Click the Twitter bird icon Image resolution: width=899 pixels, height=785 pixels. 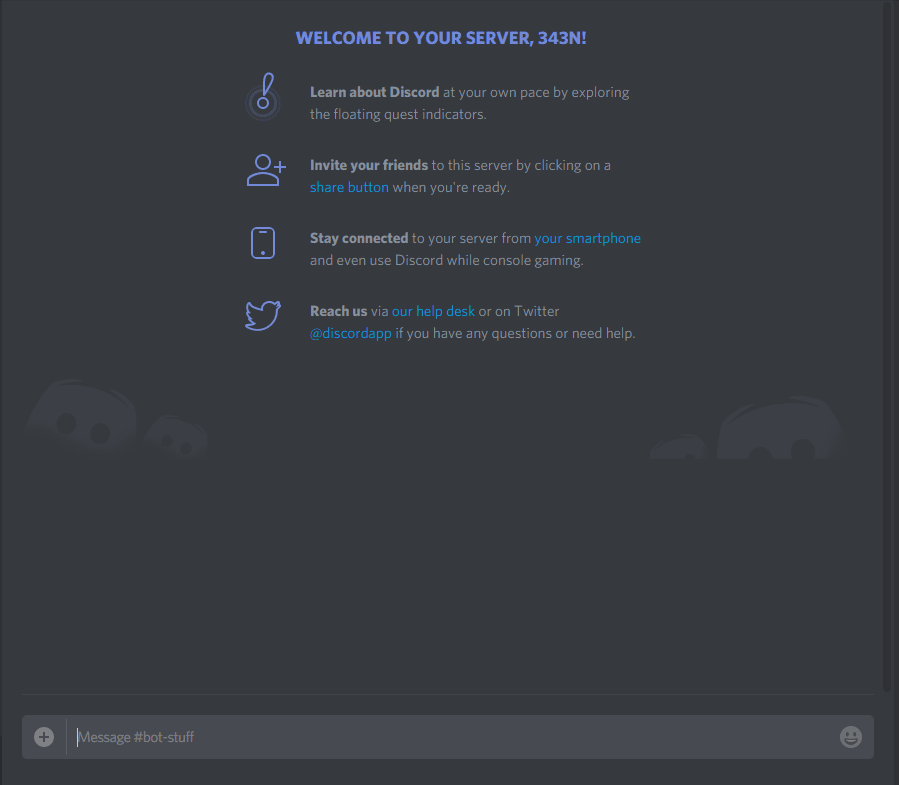[263, 316]
